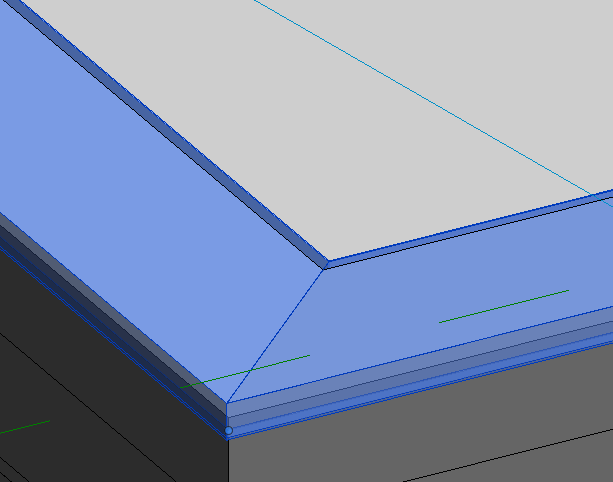Select the green line on the right blue slope
The width and height of the screenshot is (613, 482).
pos(503,306)
